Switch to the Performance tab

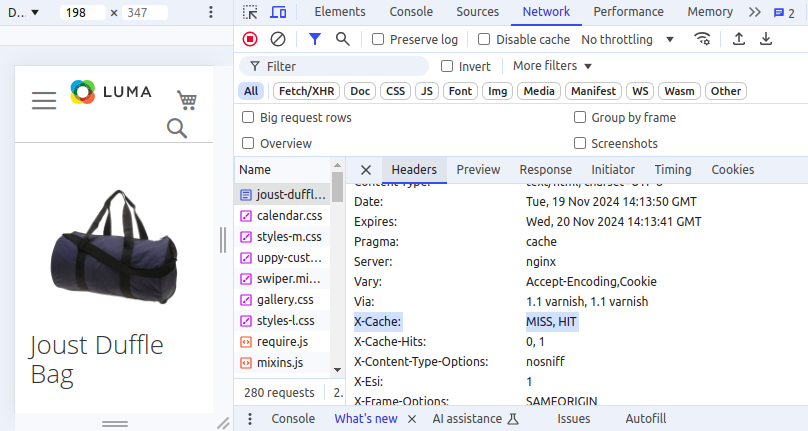coord(629,12)
